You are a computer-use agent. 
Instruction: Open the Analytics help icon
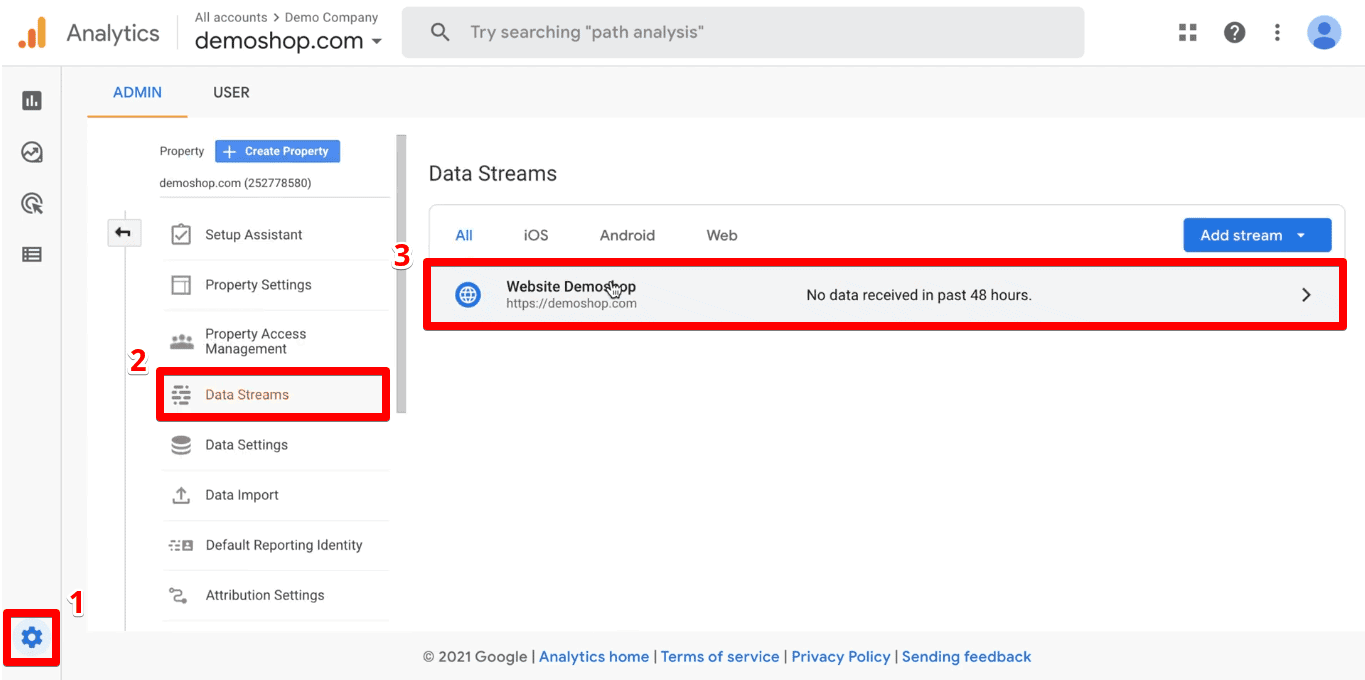pos(1234,32)
